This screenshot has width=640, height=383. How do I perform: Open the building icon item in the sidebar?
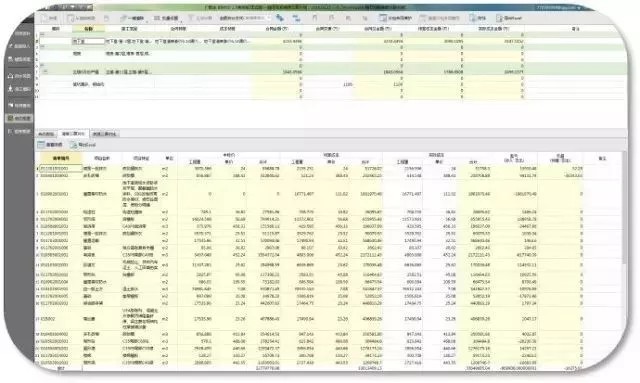coord(20,60)
